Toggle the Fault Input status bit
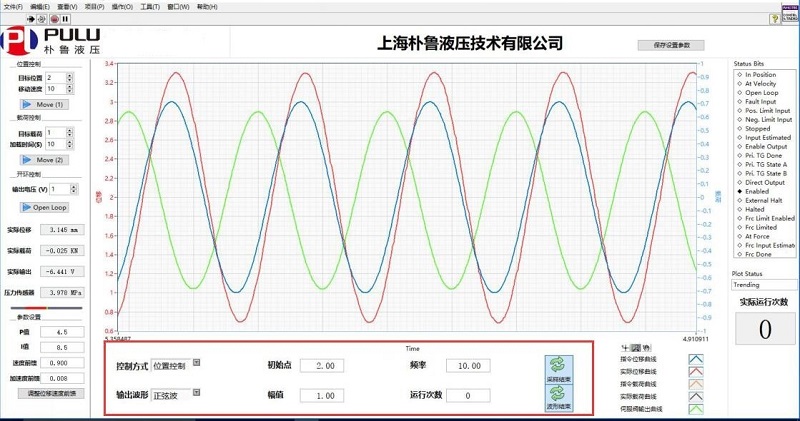This screenshot has width=800, height=421. 740,102
